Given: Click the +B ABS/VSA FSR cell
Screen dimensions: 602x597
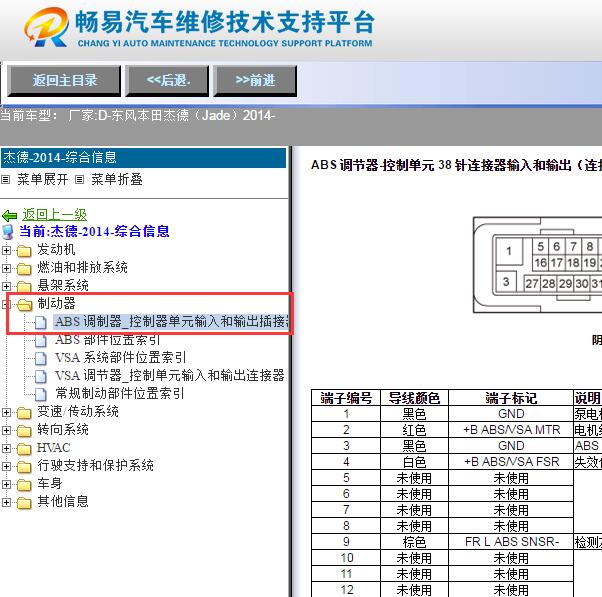Looking at the screenshot, I should [511, 462].
